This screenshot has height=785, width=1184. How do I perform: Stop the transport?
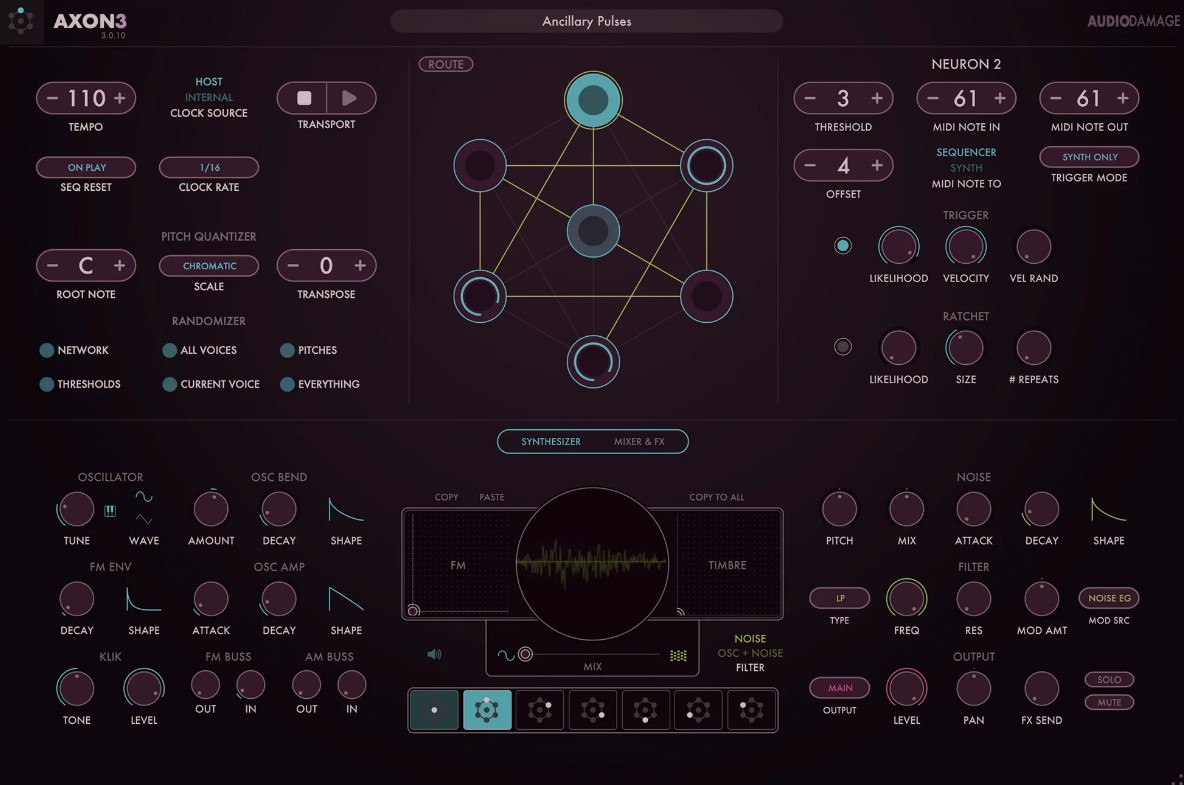click(304, 98)
